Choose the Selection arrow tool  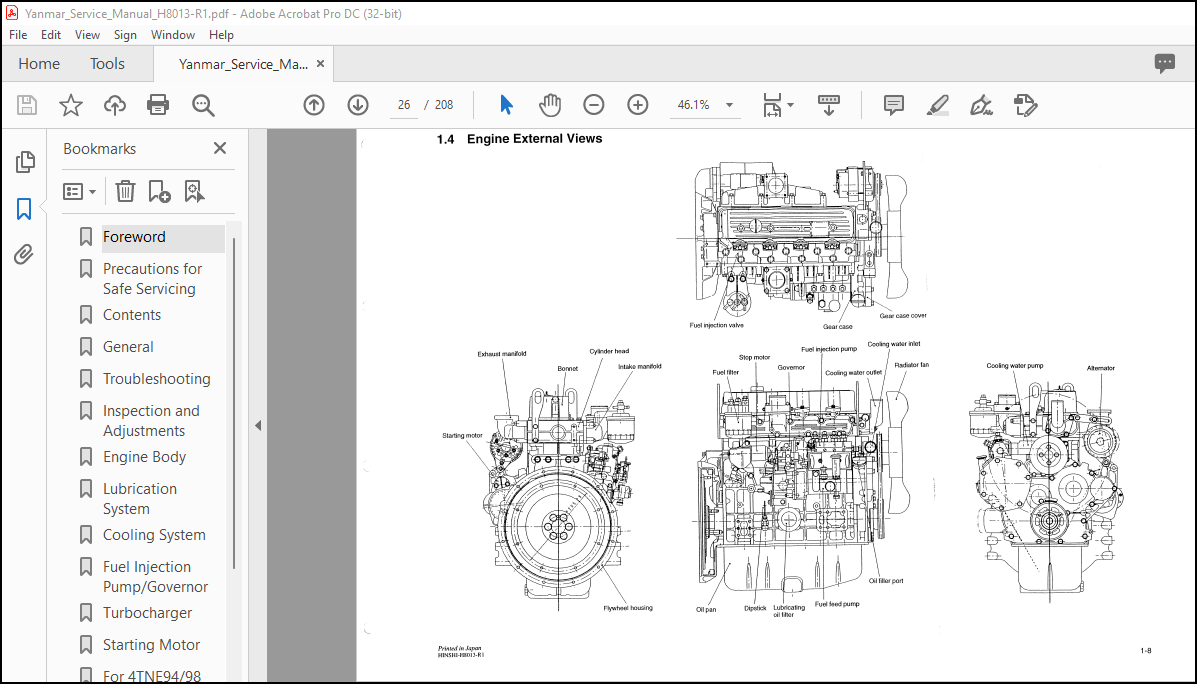(x=506, y=105)
